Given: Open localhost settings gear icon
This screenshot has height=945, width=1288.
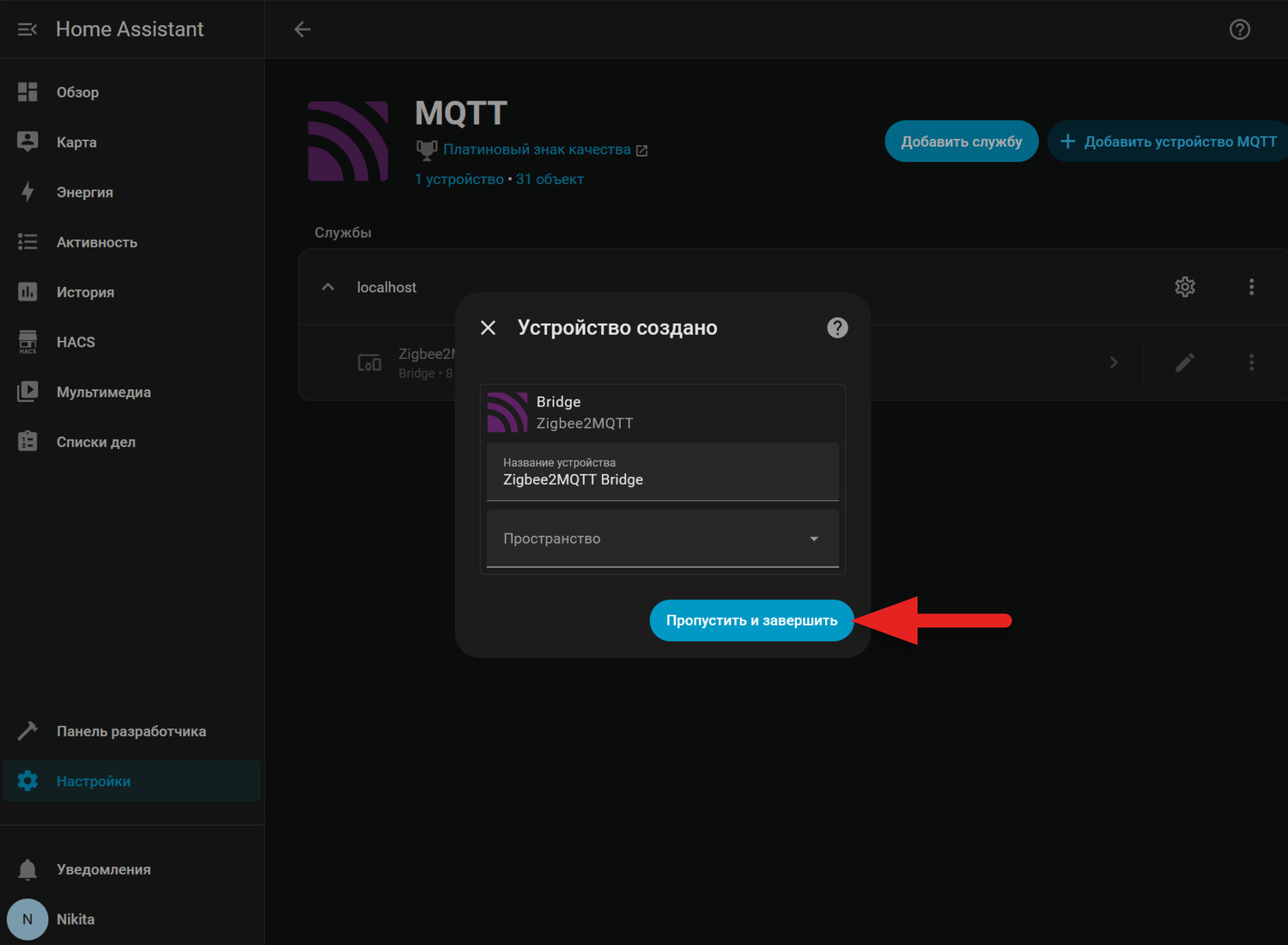Looking at the screenshot, I should click(1185, 287).
